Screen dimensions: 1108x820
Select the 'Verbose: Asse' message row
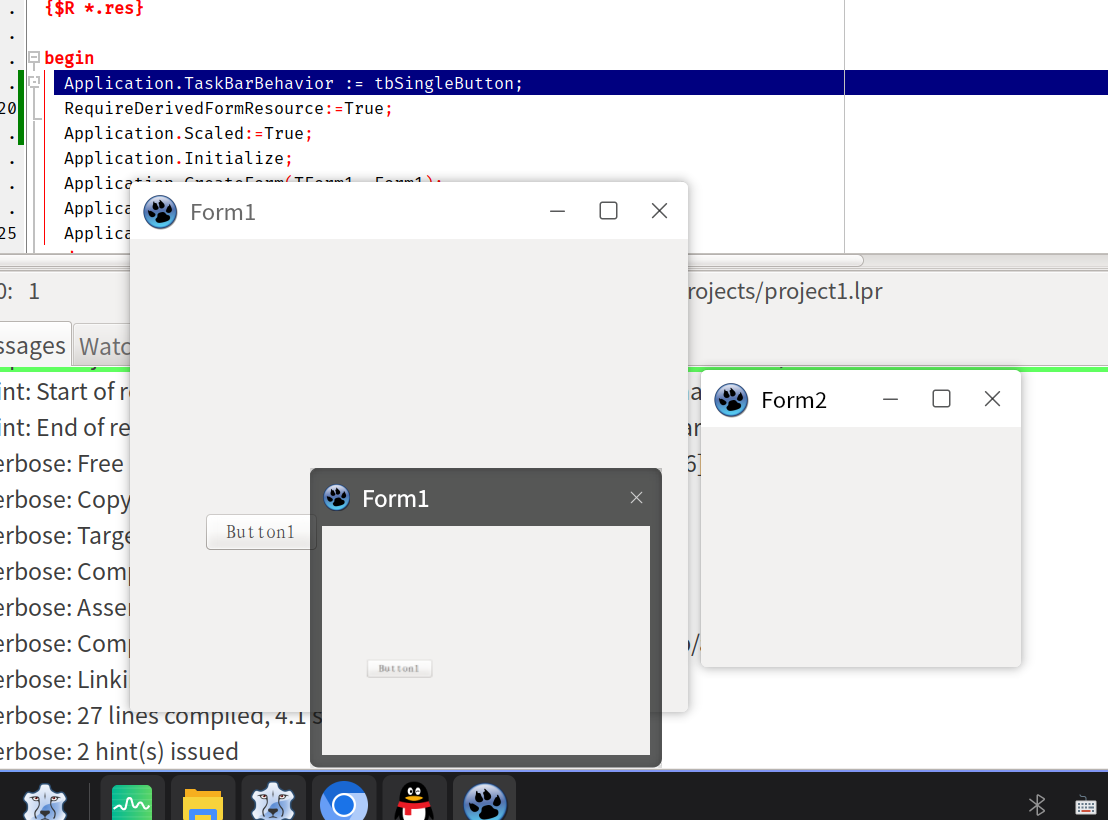click(65, 608)
